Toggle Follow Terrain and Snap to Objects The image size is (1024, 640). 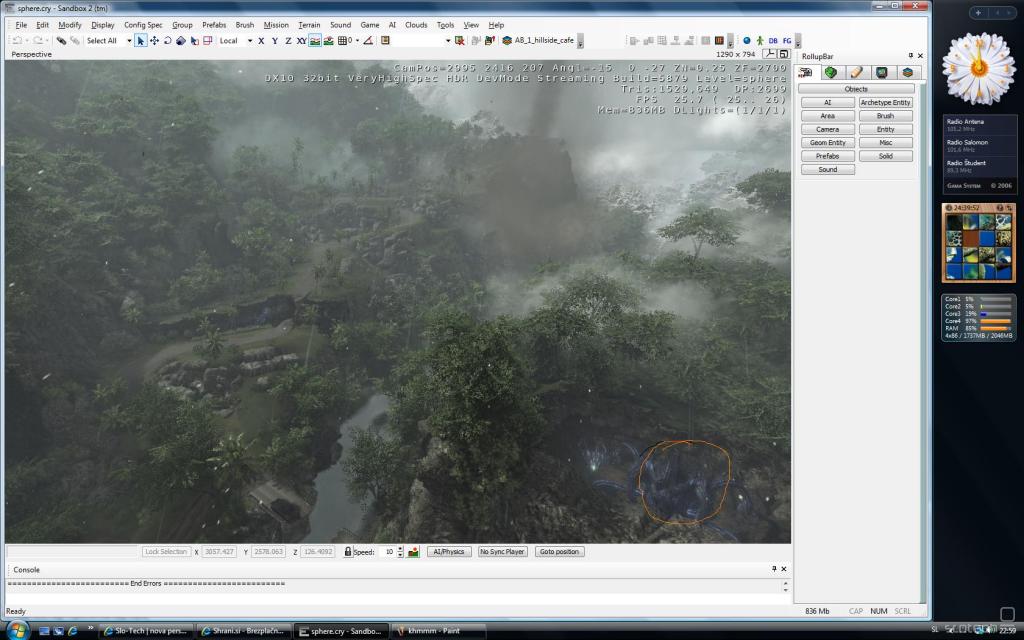point(328,40)
